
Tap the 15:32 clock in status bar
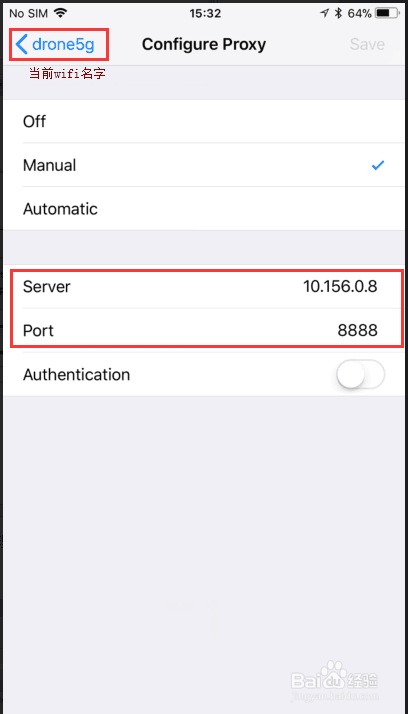click(x=205, y=13)
